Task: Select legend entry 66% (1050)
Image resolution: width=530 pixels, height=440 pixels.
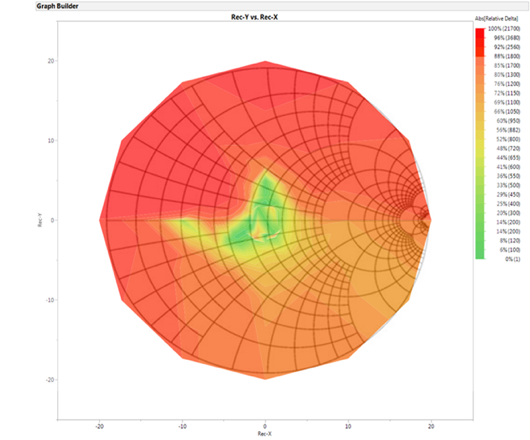Action: tap(507, 112)
